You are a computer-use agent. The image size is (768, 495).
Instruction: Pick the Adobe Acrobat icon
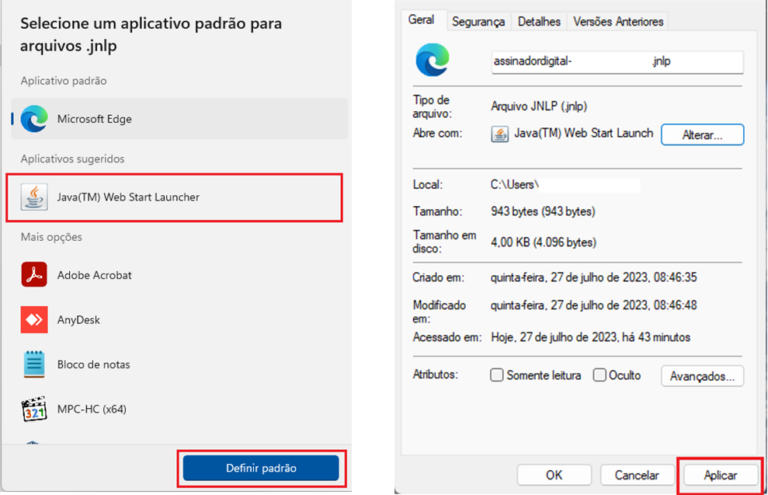coord(35,275)
